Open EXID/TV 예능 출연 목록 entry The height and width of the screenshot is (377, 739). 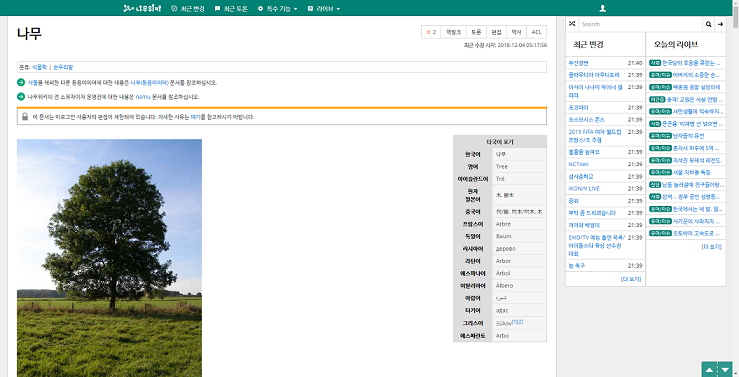coord(597,246)
